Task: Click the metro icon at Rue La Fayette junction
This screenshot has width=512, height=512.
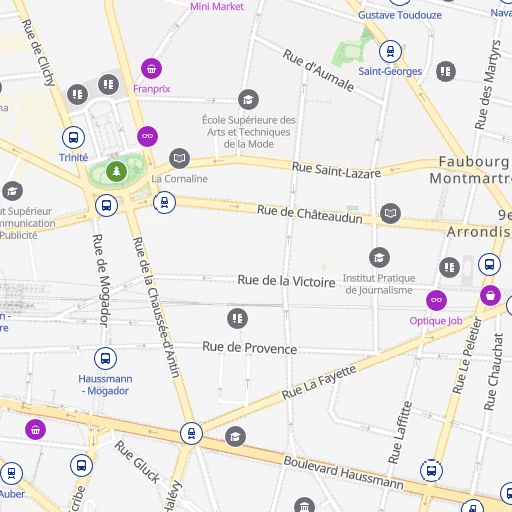Action: click(191, 433)
